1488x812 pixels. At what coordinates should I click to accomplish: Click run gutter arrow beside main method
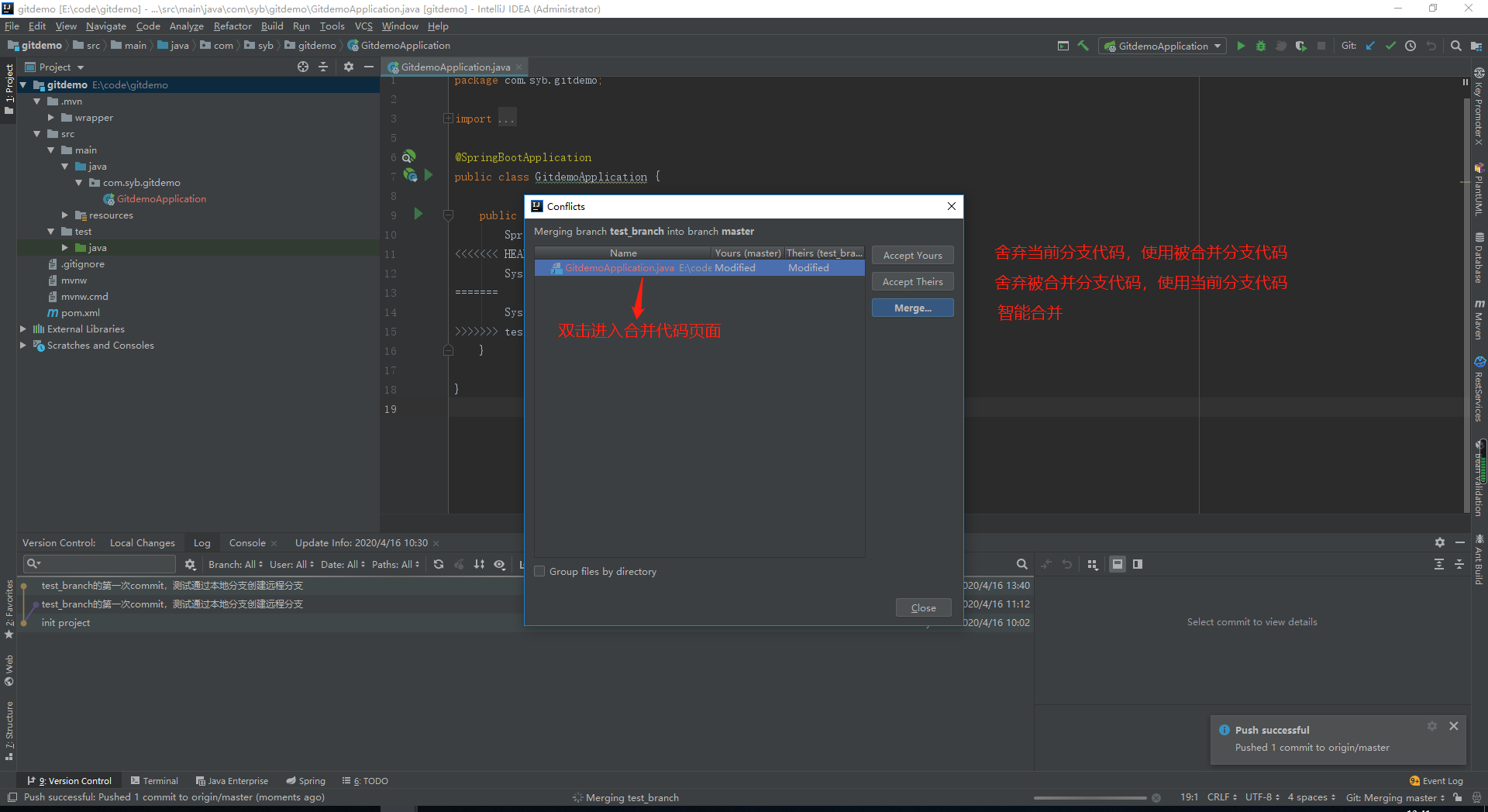pos(418,213)
